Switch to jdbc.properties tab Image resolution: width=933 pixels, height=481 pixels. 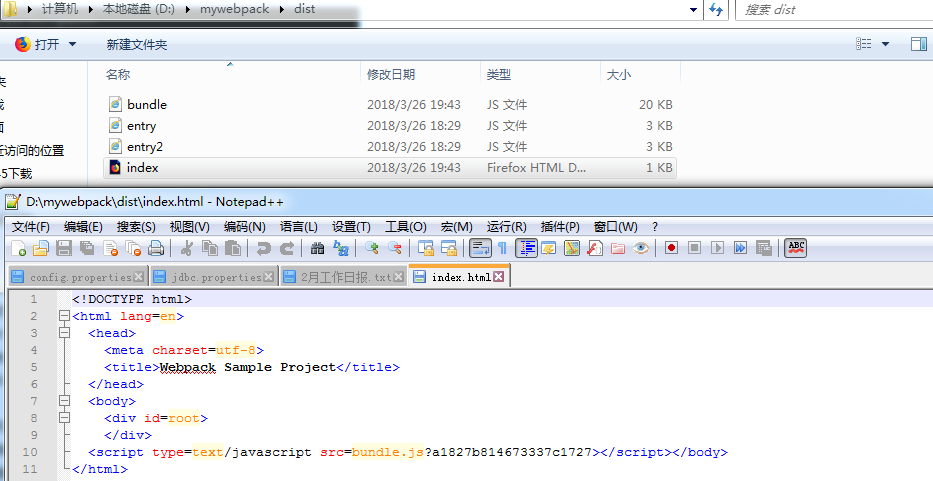click(214, 277)
